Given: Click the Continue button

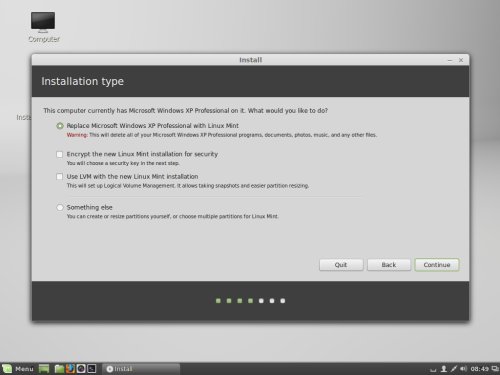Looking at the screenshot, I should [x=437, y=265].
